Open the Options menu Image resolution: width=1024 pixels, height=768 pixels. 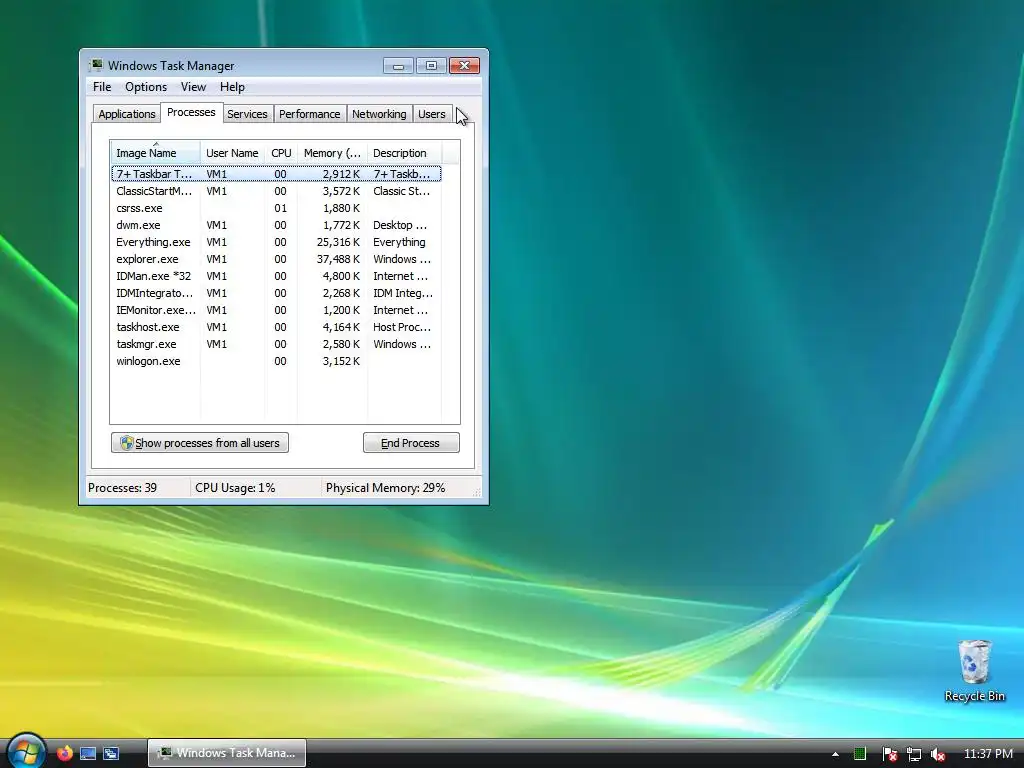[x=146, y=87]
